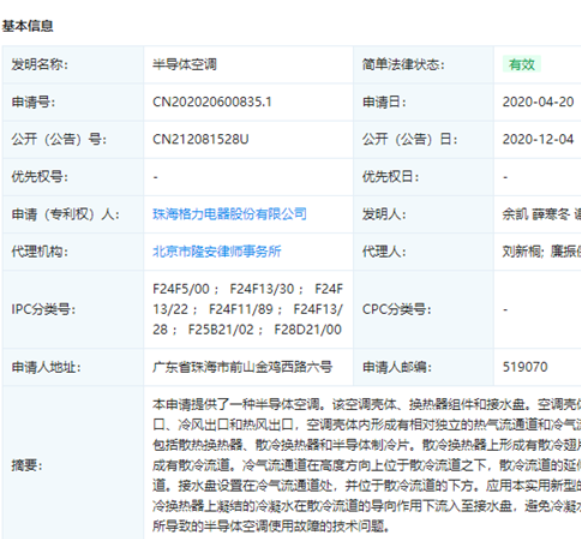581x539 pixels.
Task: Click the 代理人 label cell
Action: [x=423, y=252]
